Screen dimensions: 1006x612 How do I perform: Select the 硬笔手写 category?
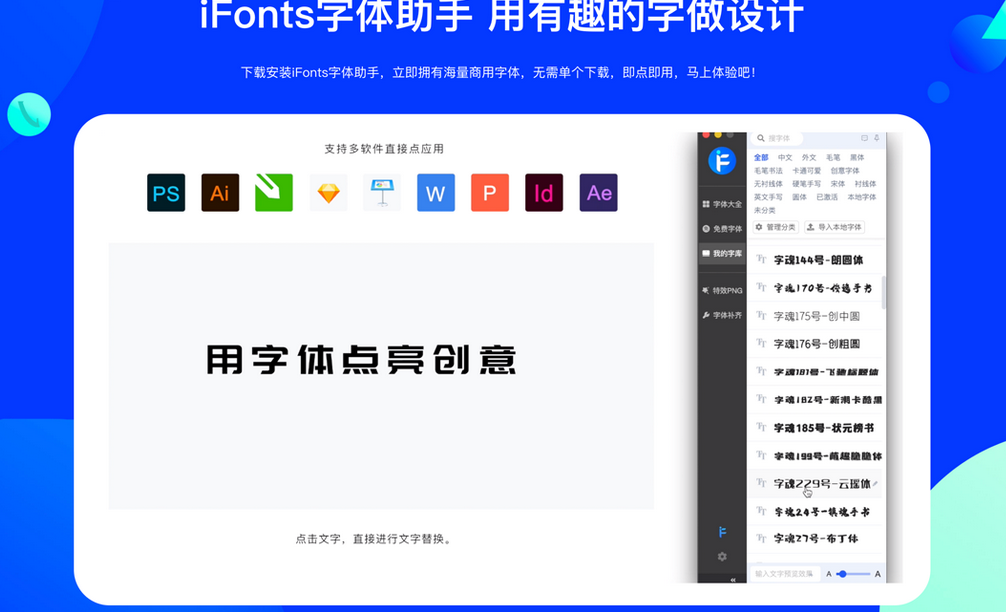click(806, 183)
